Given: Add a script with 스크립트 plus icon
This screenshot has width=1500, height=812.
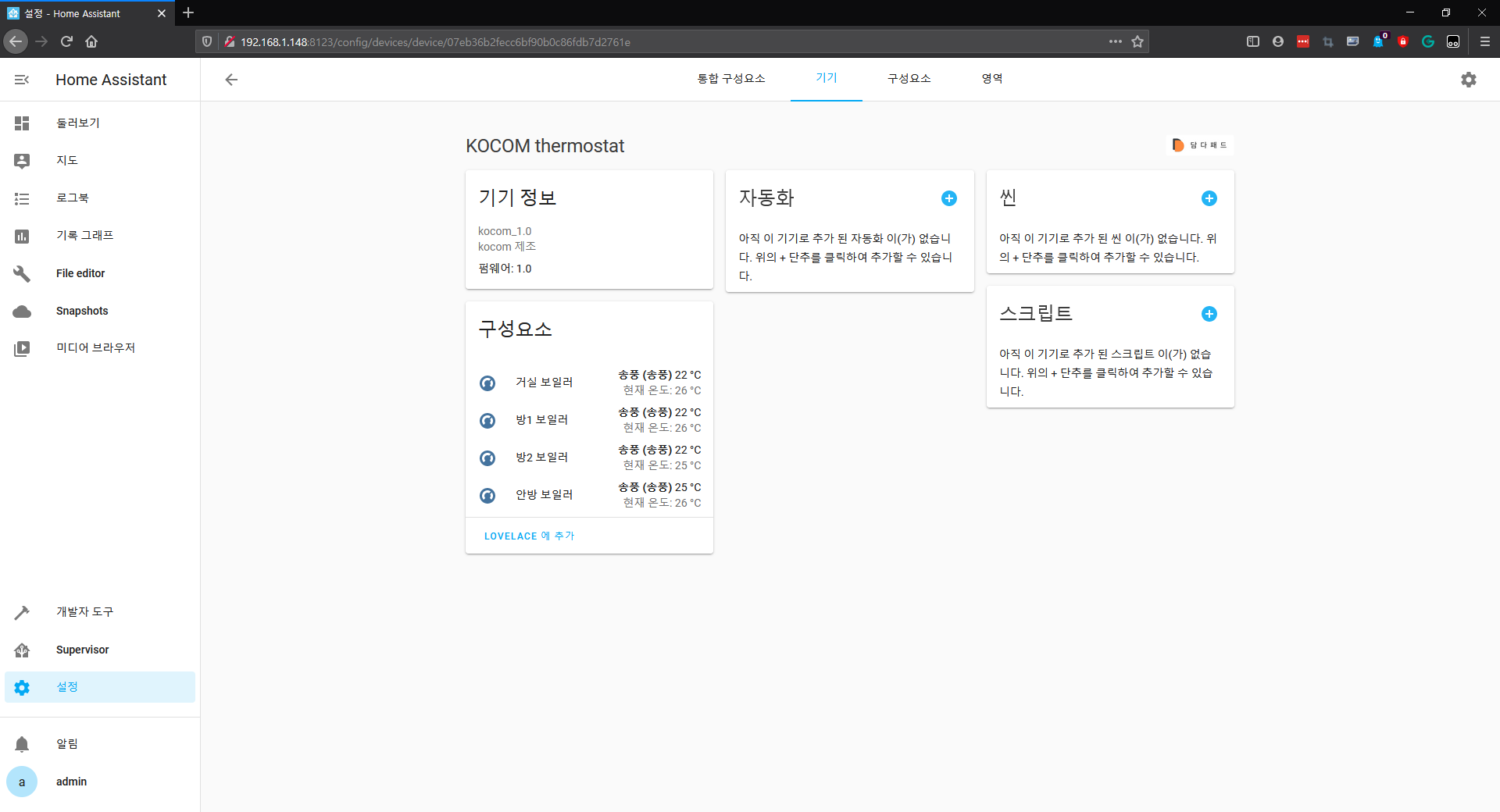Looking at the screenshot, I should click(1209, 314).
